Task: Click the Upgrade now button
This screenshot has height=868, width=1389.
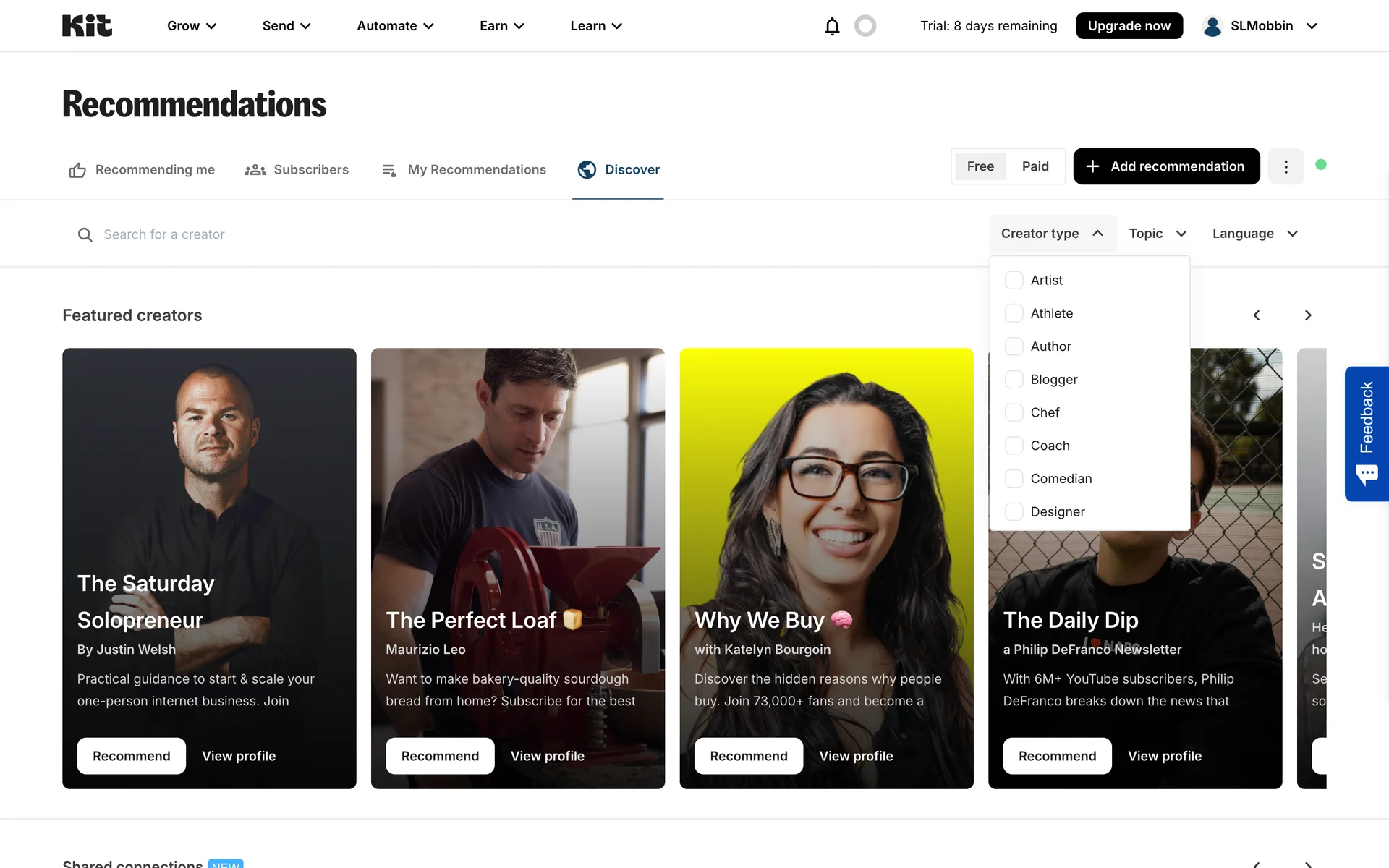Action: click(1129, 26)
